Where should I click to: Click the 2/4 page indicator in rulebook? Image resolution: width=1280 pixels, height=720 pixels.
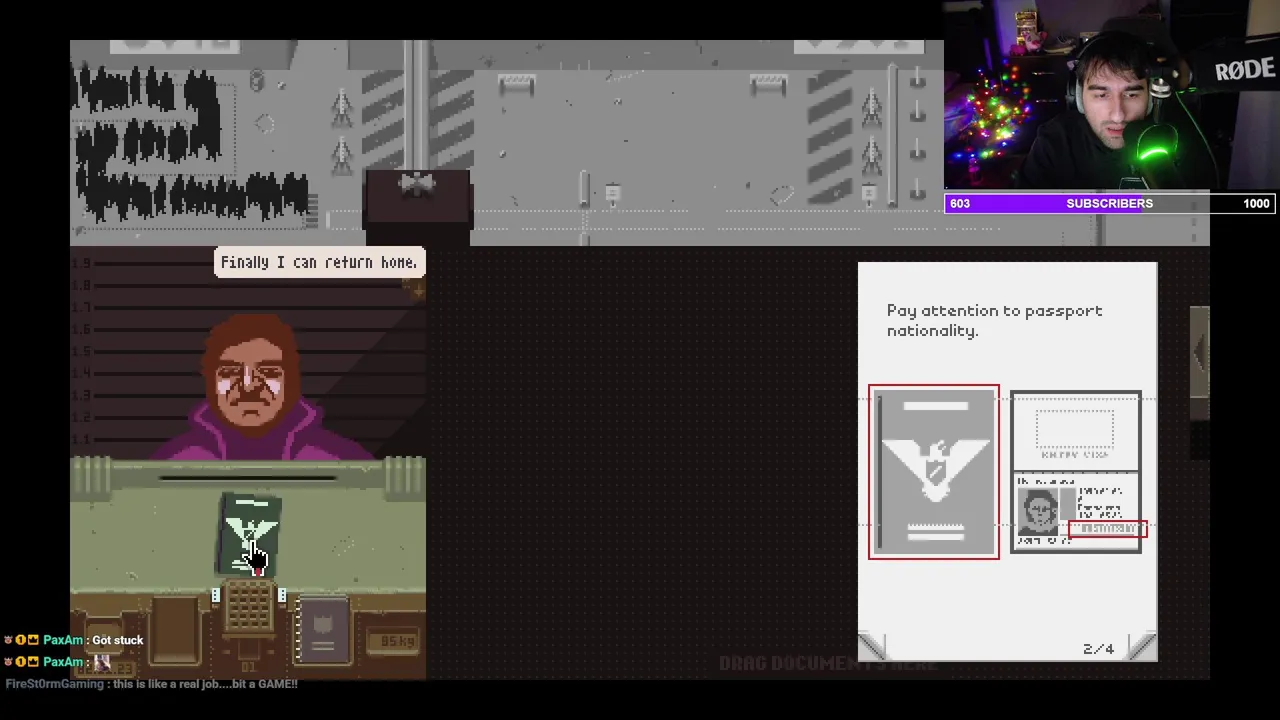(x=1098, y=649)
